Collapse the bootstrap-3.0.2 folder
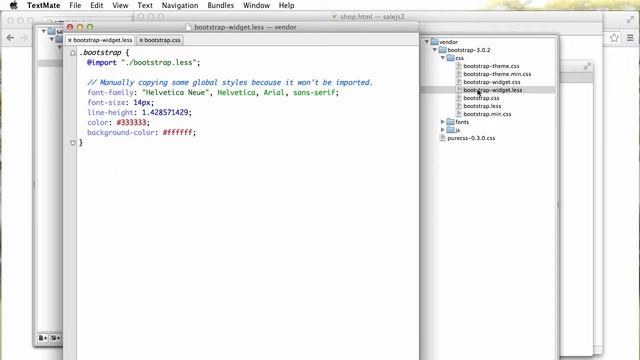 tap(435, 50)
